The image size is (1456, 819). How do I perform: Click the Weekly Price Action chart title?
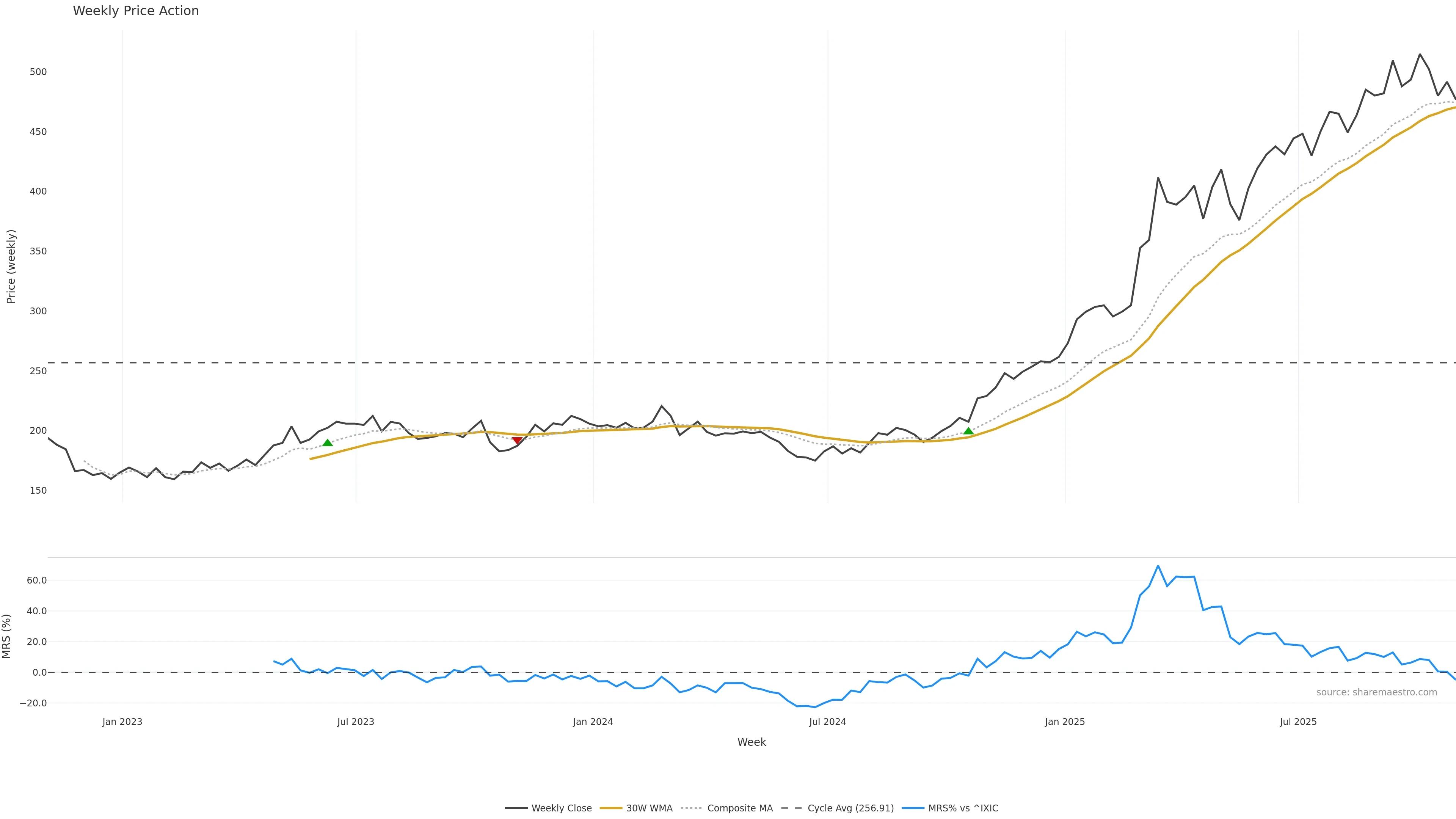point(136,11)
